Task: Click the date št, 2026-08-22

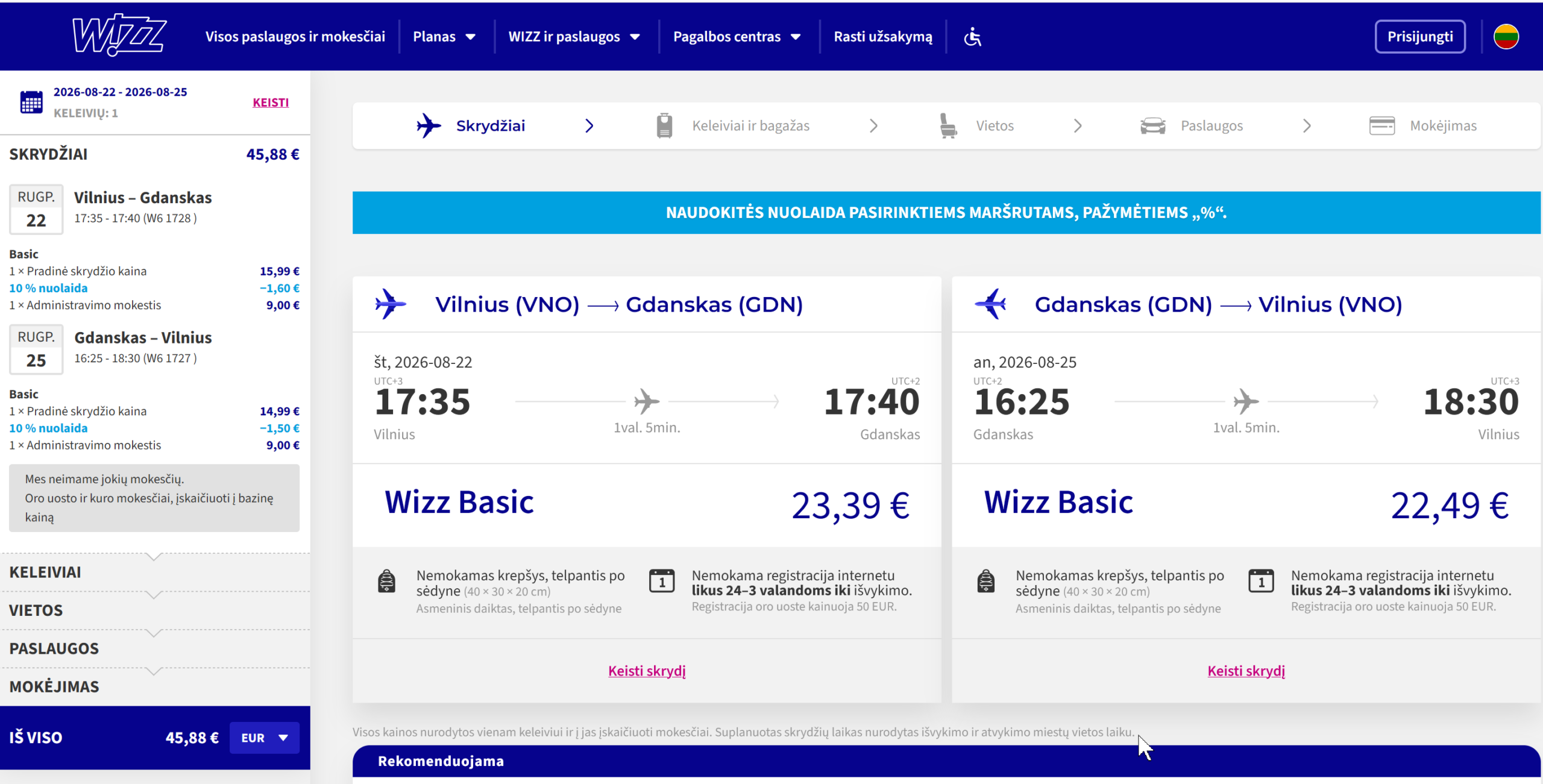Action: tap(423, 362)
